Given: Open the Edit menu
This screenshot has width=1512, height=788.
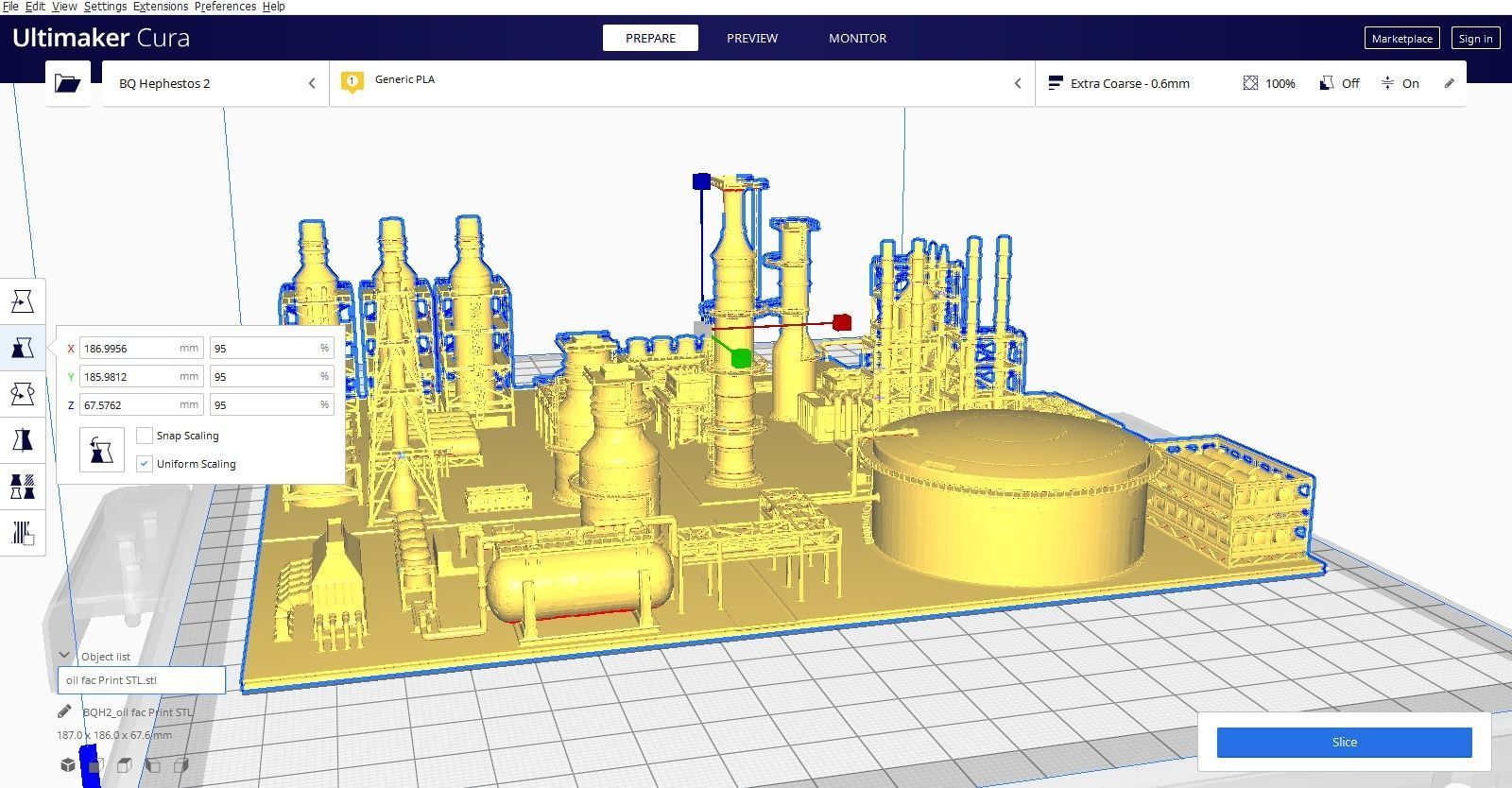Looking at the screenshot, I should pos(35,7).
